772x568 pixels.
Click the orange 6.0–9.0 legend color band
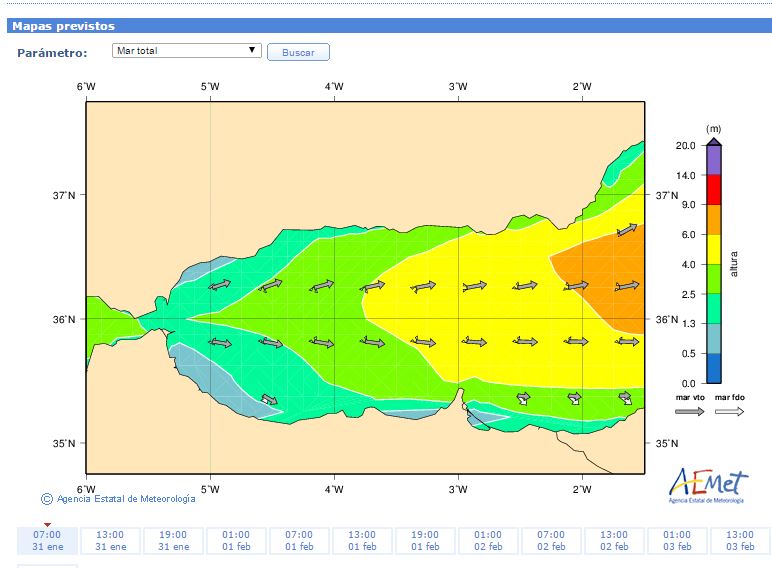(713, 219)
